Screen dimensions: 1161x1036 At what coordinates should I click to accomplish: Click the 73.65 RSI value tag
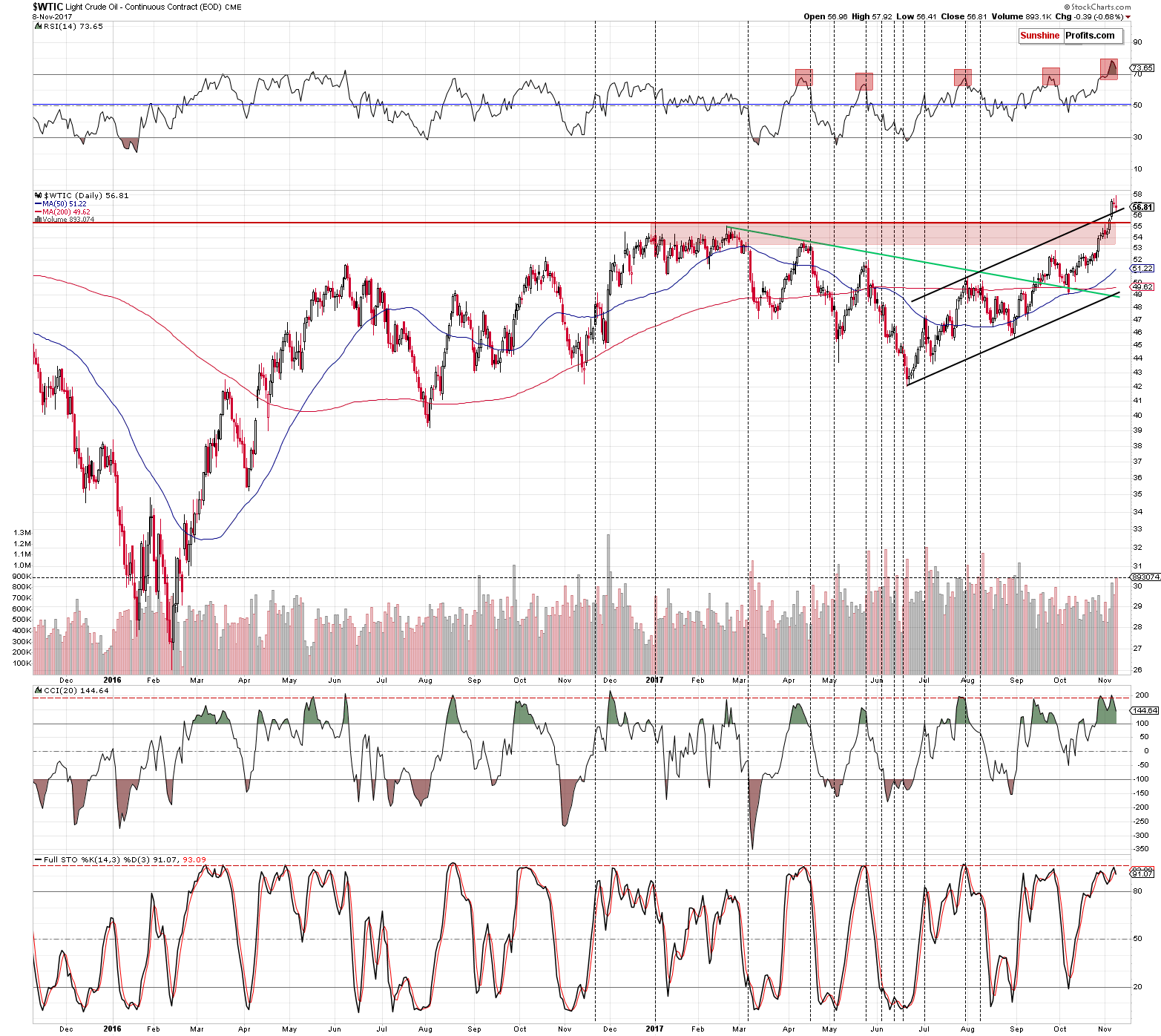[1142, 68]
